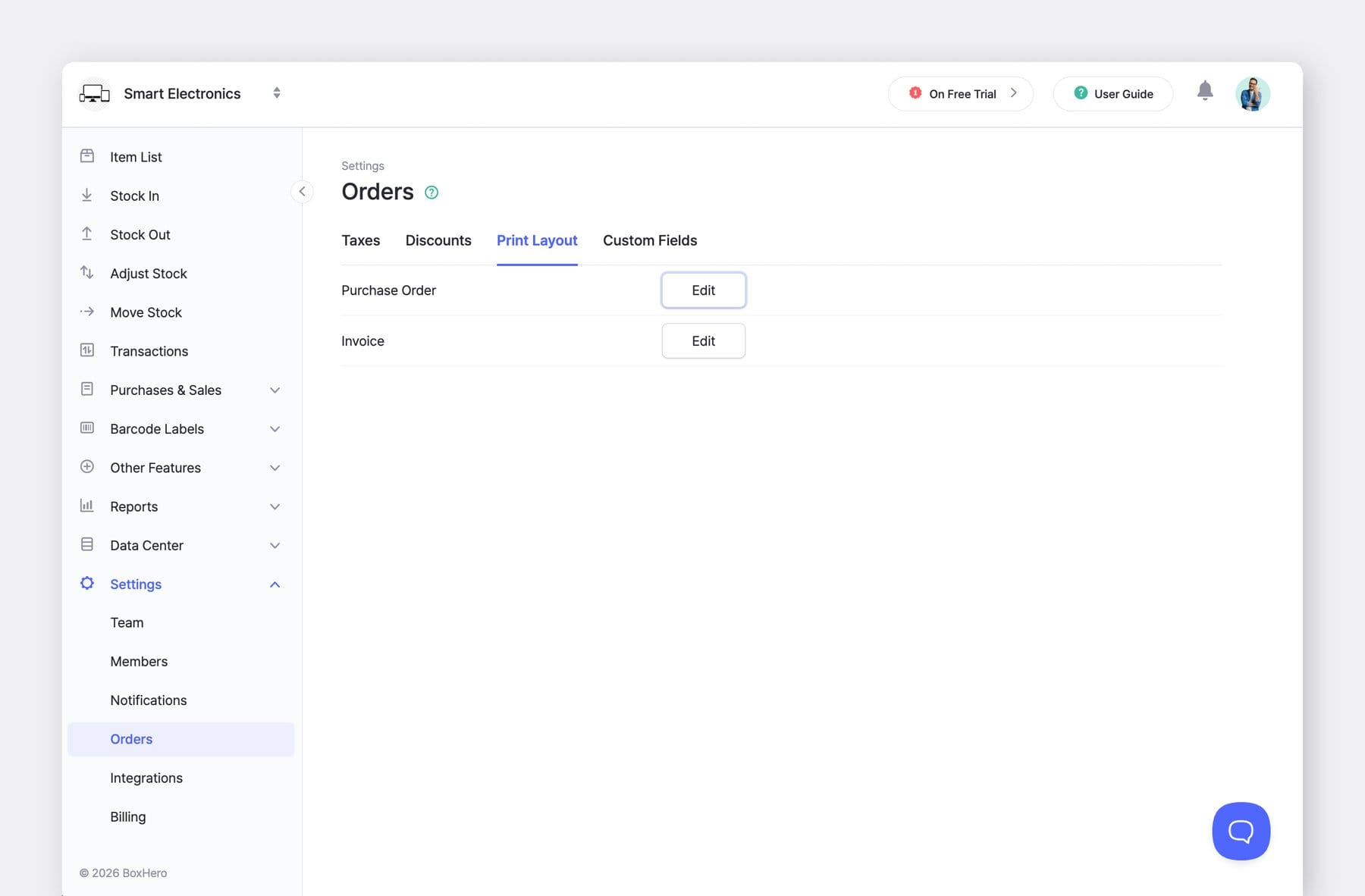The image size is (1365, 896).
Task: Click the Transactions icon in sidebar
Action: click(x=87, y=351)
